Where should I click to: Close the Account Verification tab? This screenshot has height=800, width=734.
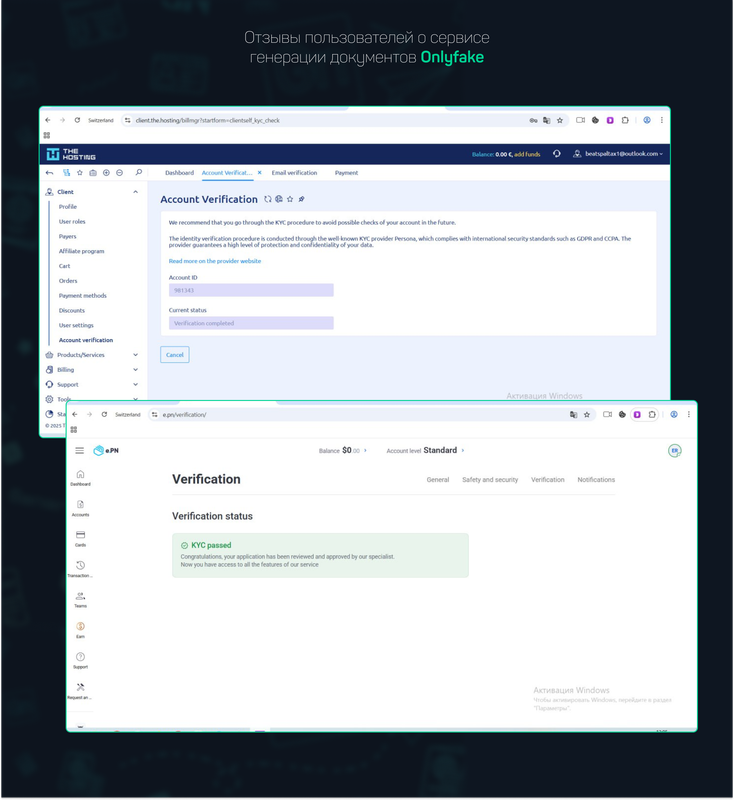[x=260, y=173]
